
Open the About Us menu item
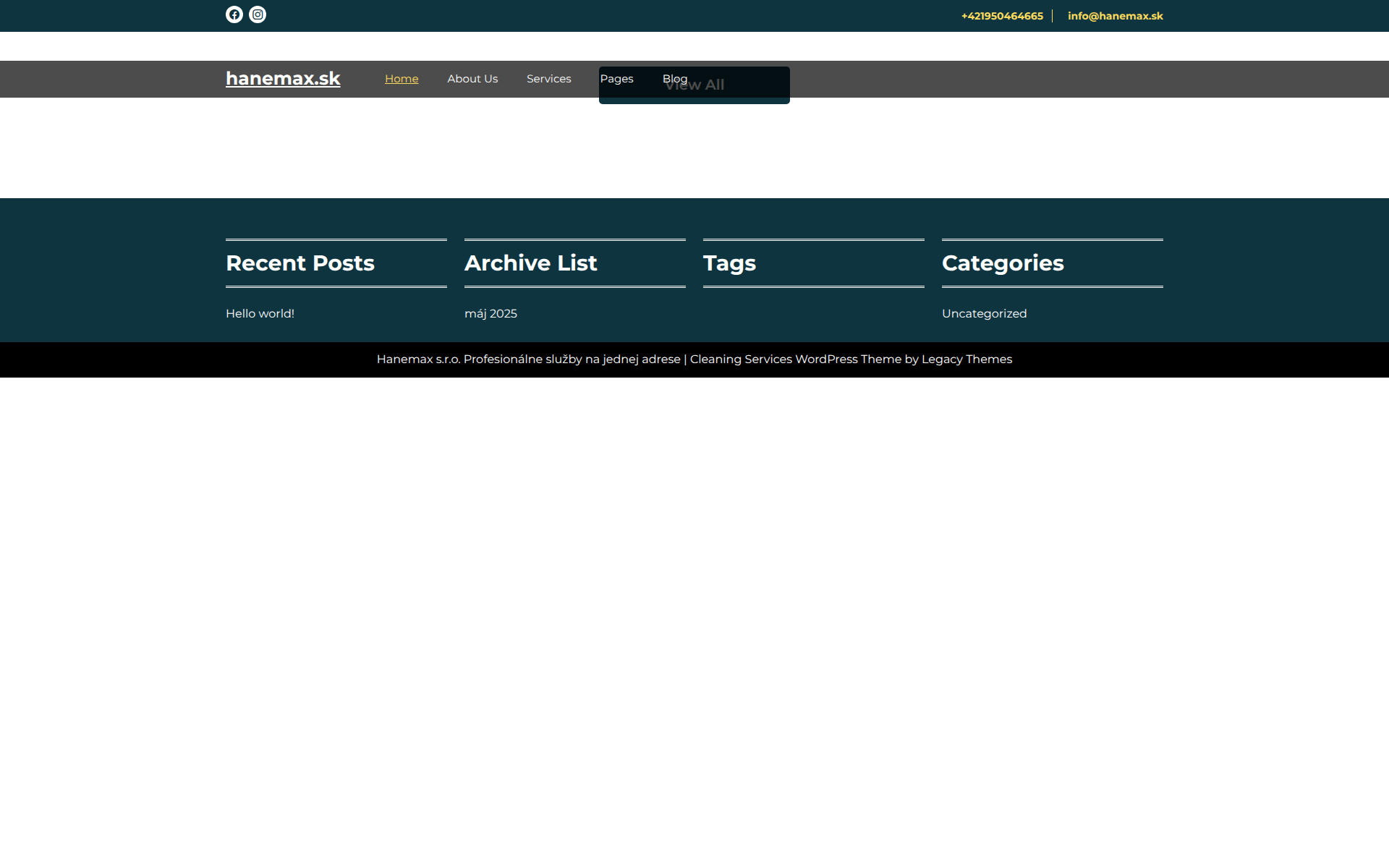pos(472,79)
